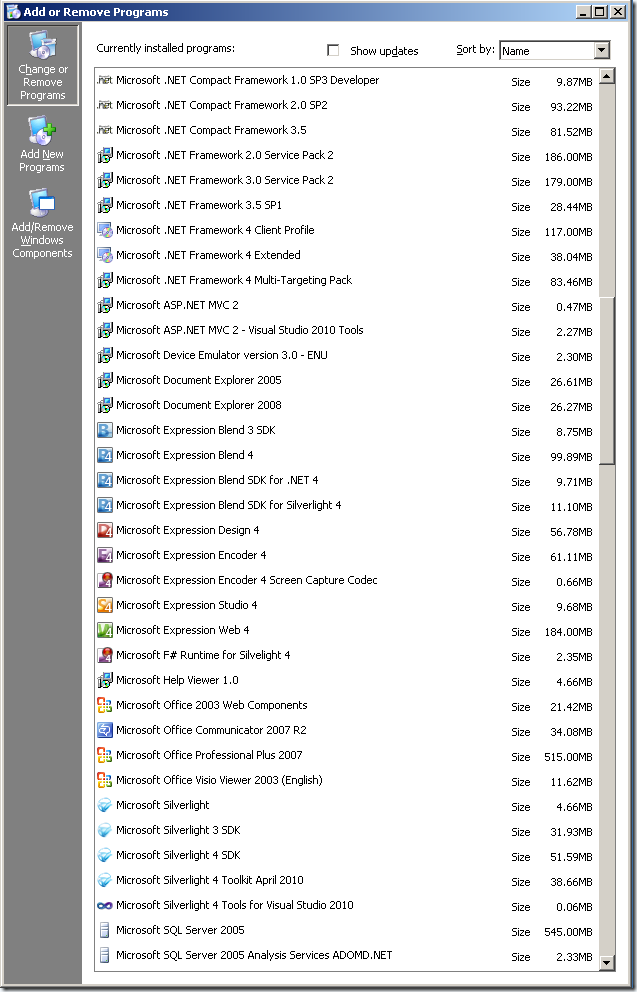Click the 0.06MB size value
Image resolution: width=637 pixels, height=992 pixels.
tap(574, 907)
